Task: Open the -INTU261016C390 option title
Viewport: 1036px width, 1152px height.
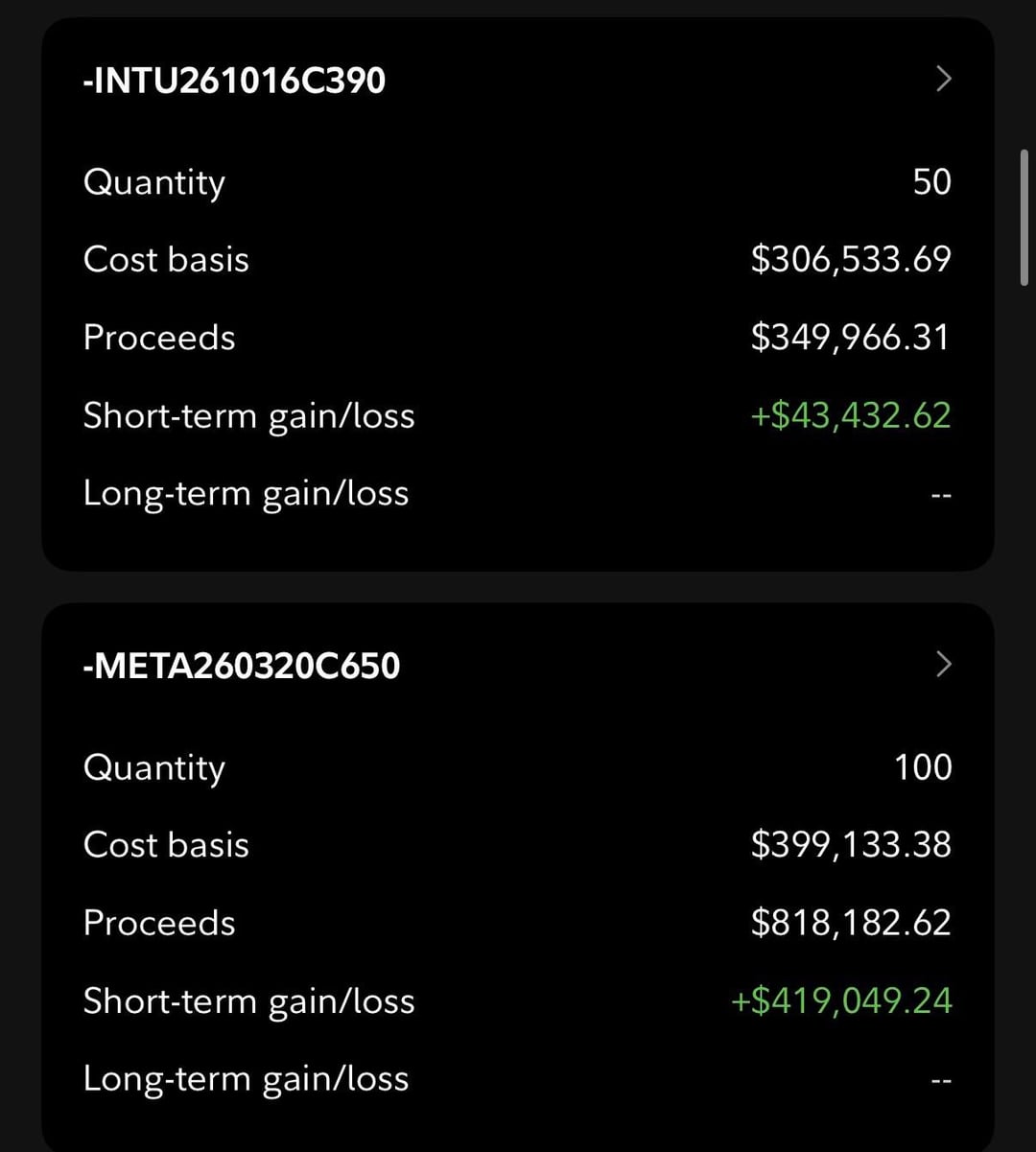Action: coord(234,80)
